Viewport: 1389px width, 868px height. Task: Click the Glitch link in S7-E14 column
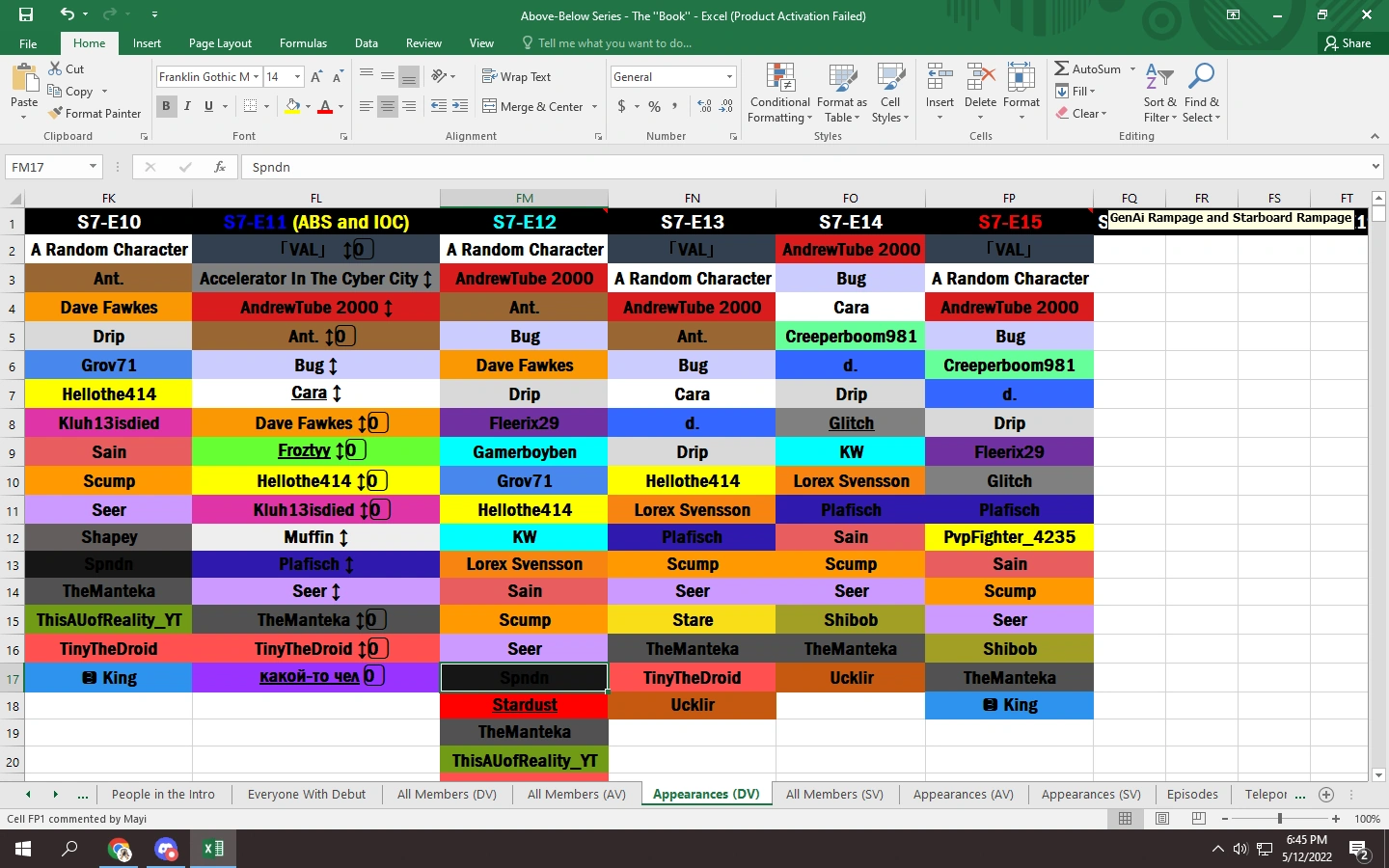[851, 423]
